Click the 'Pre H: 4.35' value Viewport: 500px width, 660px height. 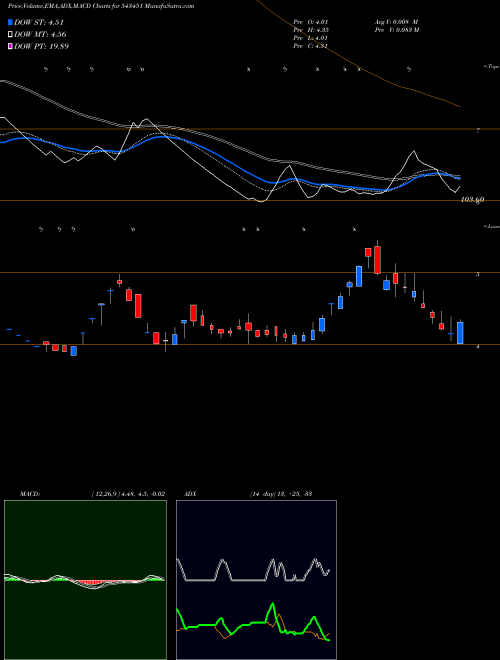click(311, 30)
